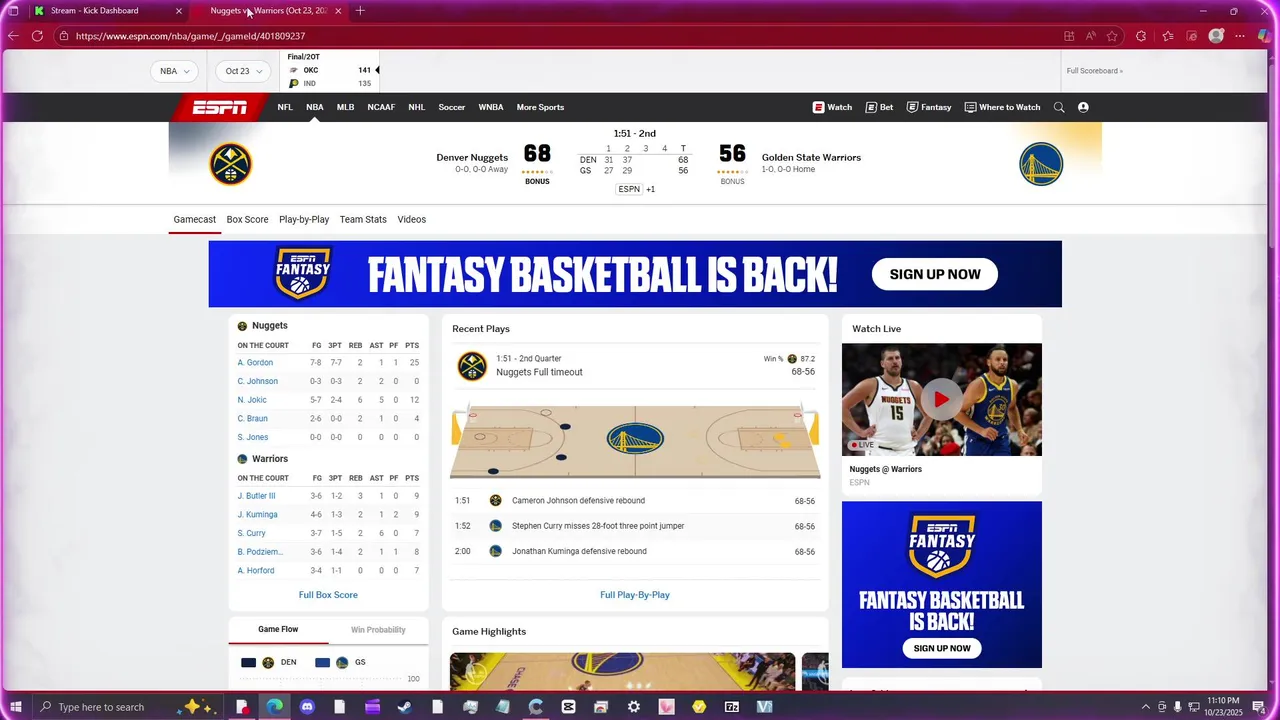Click SIGN UP NOW in sidebar fantasy ad
This screenshot has width=1280, height=720.
(942, 648)
